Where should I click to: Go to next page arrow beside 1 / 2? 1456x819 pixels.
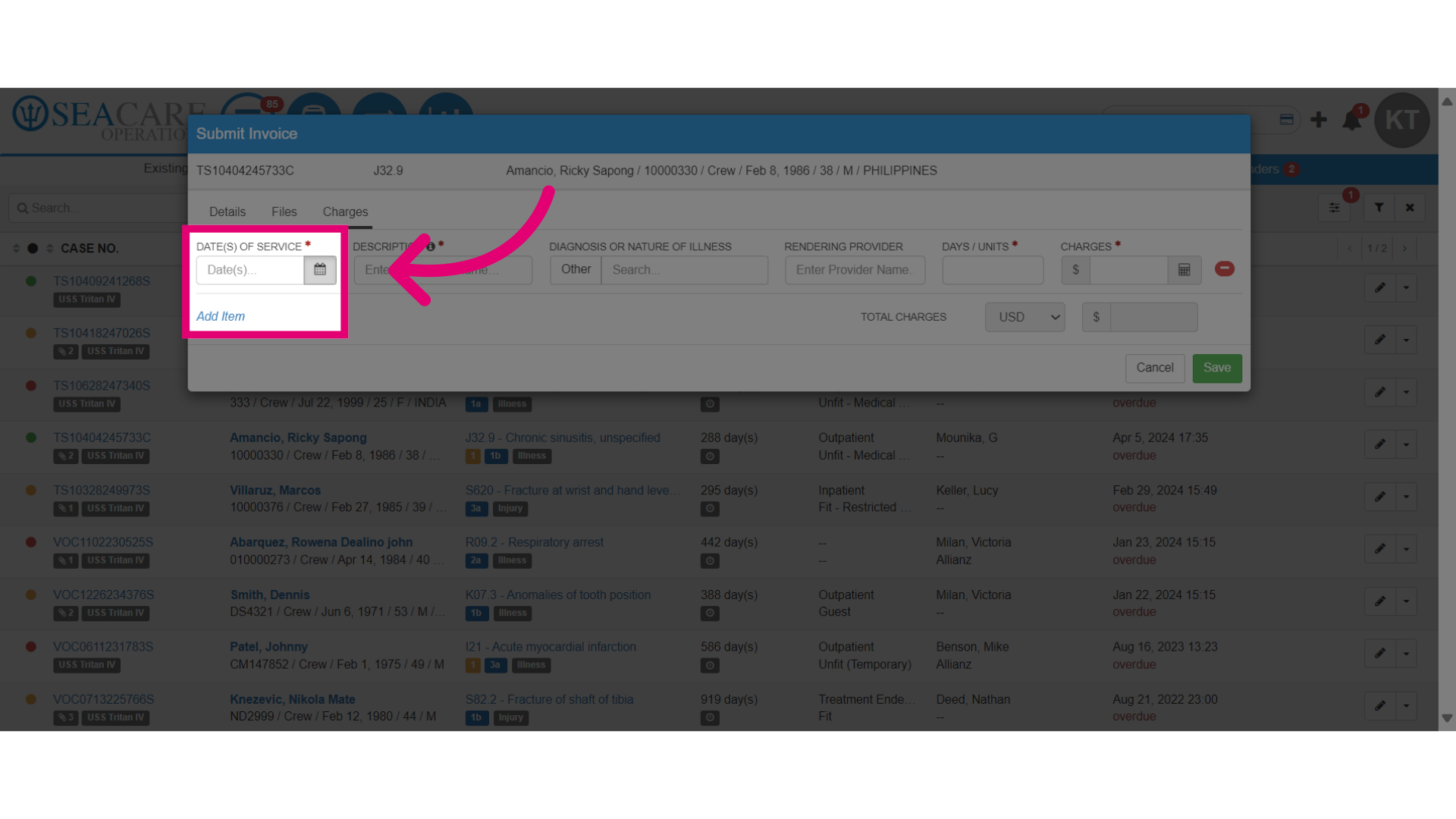(x=1404, y=249)
